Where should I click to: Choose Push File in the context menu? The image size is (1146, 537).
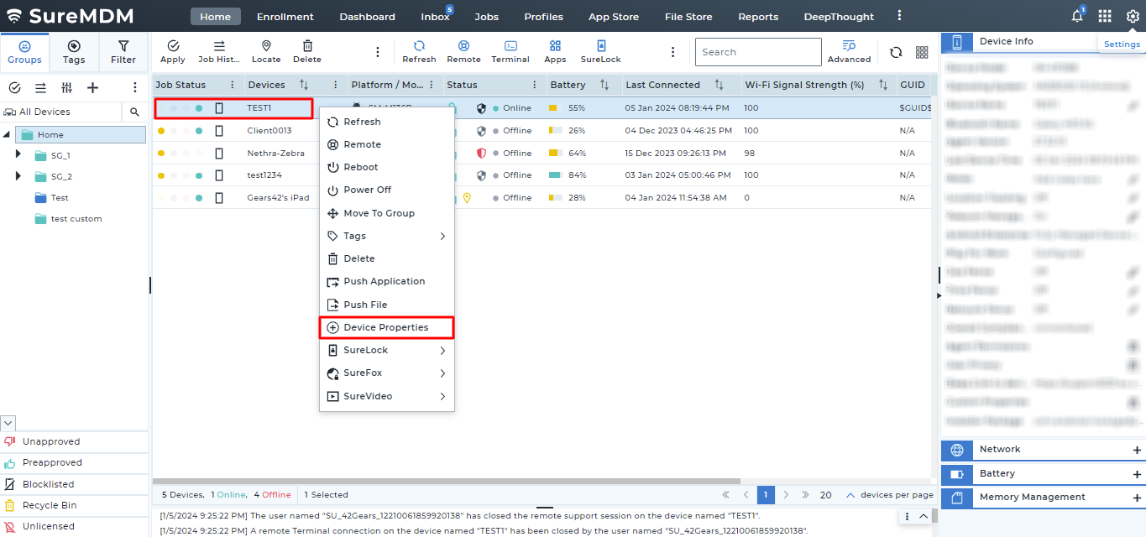pyautogui.click(x=387, y=305)
